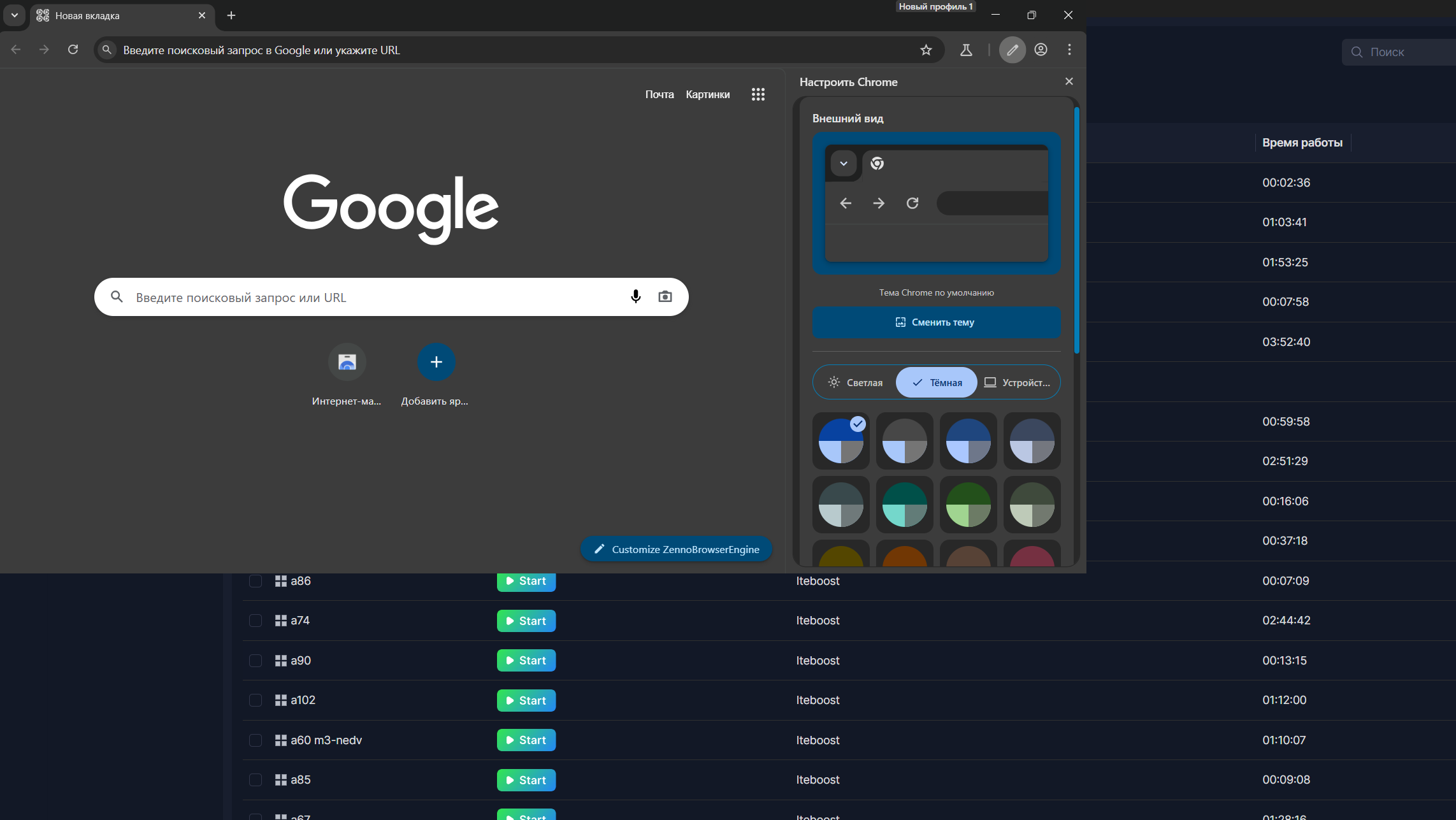This screenshot has height=820, width=1456.
Task: Choose the grey color swatch in first row
Action: tap(905, 441)
